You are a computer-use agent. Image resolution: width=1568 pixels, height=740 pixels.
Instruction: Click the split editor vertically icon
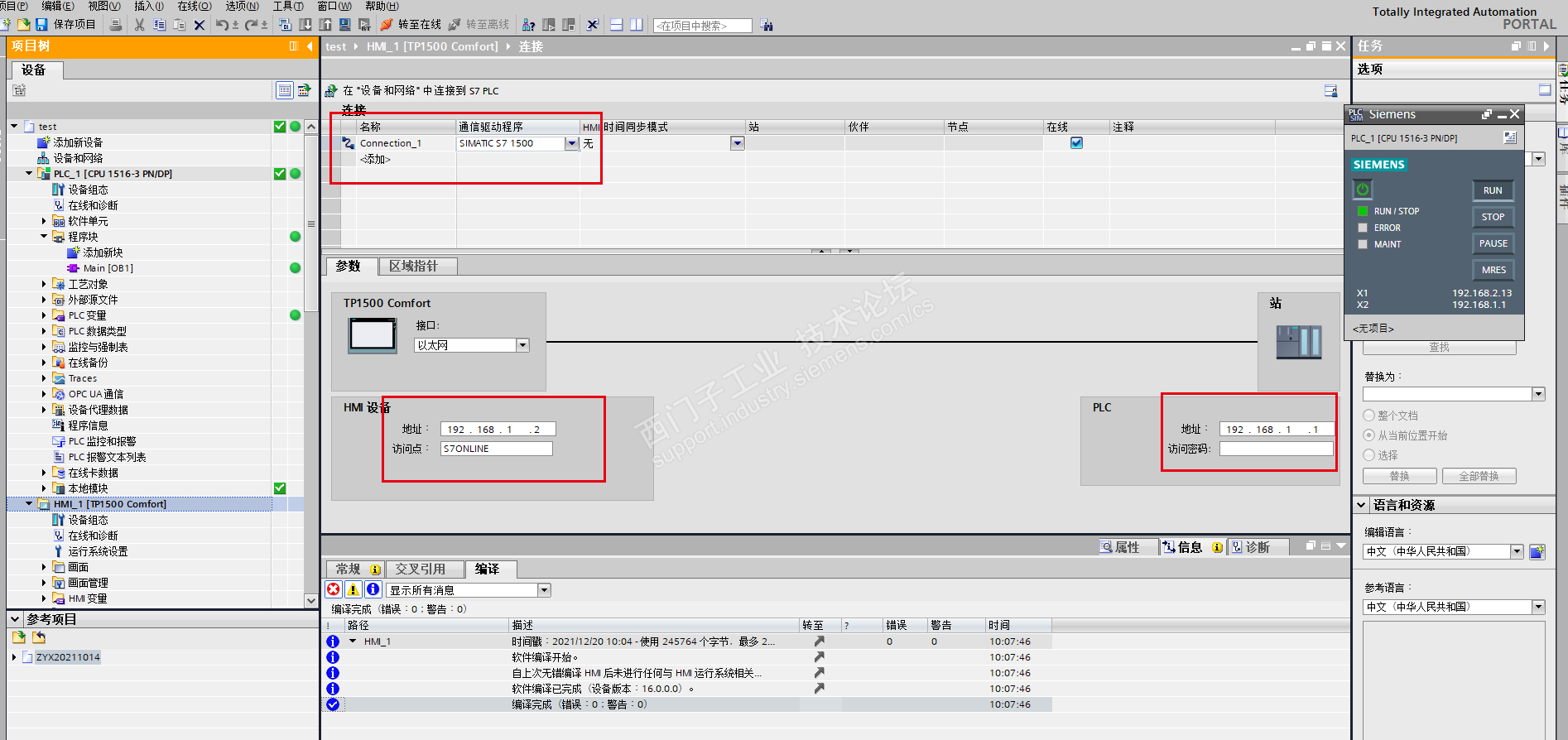pyautogui.click(x=637, y=25)
